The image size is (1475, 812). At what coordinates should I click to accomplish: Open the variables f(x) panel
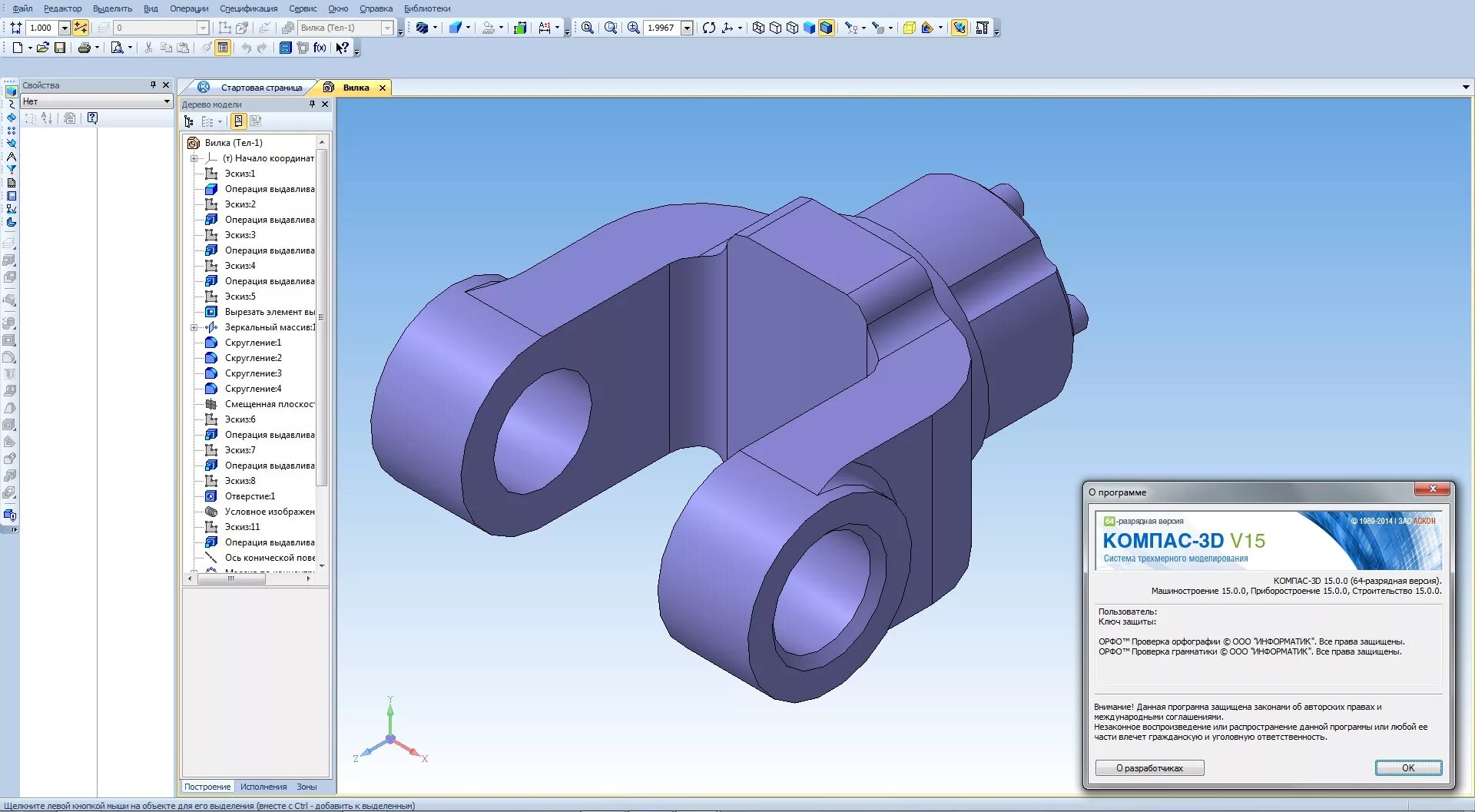(x=320, y=48)
